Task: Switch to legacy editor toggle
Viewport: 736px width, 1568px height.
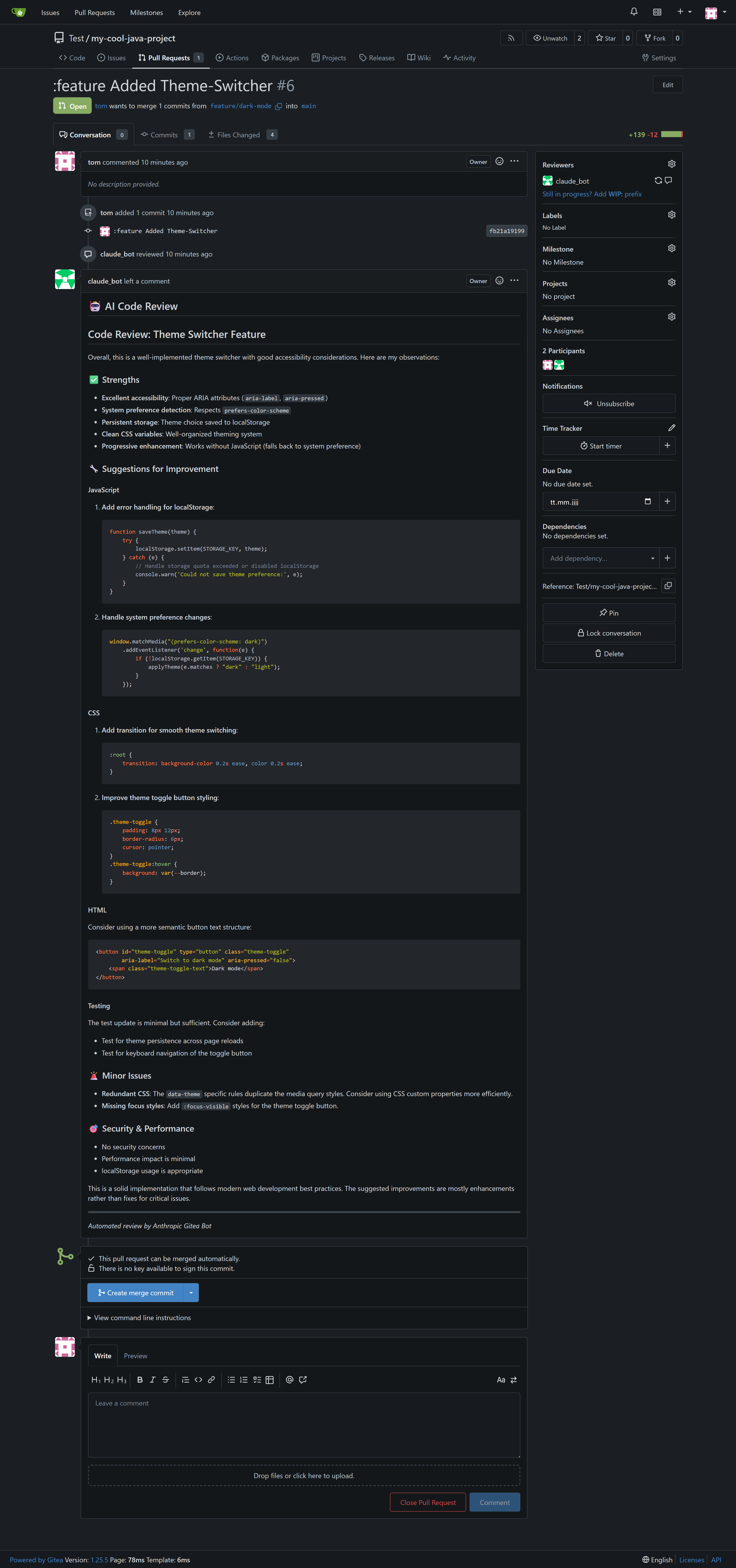Action: pyautogui.click(x=513, y=1380)
